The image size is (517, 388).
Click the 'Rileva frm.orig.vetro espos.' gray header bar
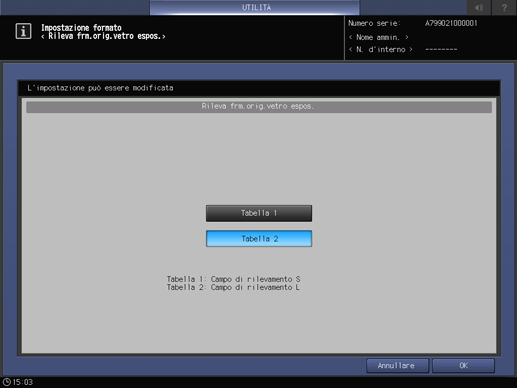(259, 107)
